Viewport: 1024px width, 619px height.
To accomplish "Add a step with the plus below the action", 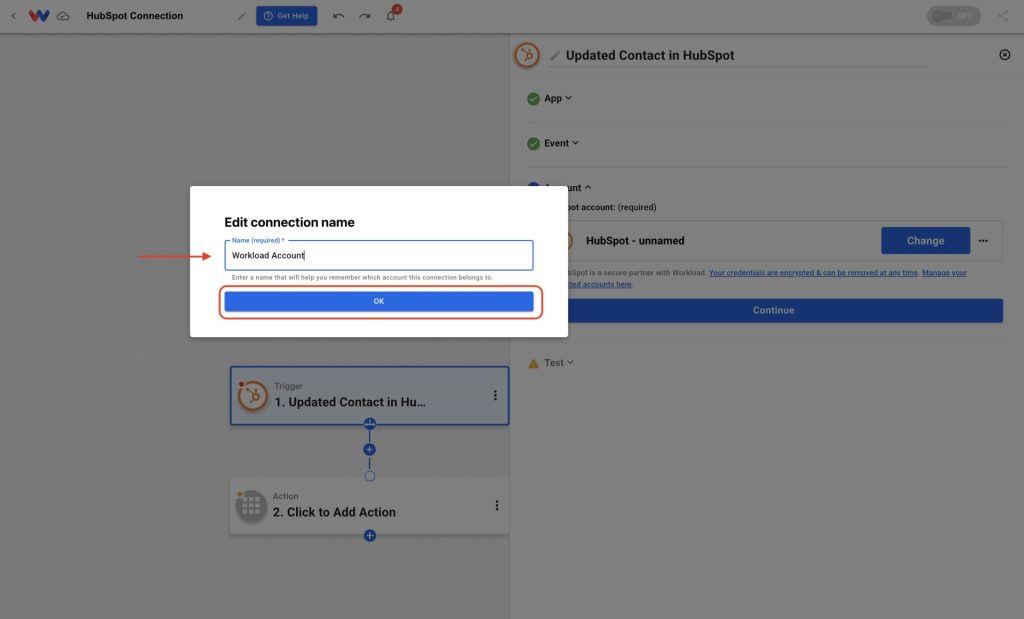I will pos(370,535).
